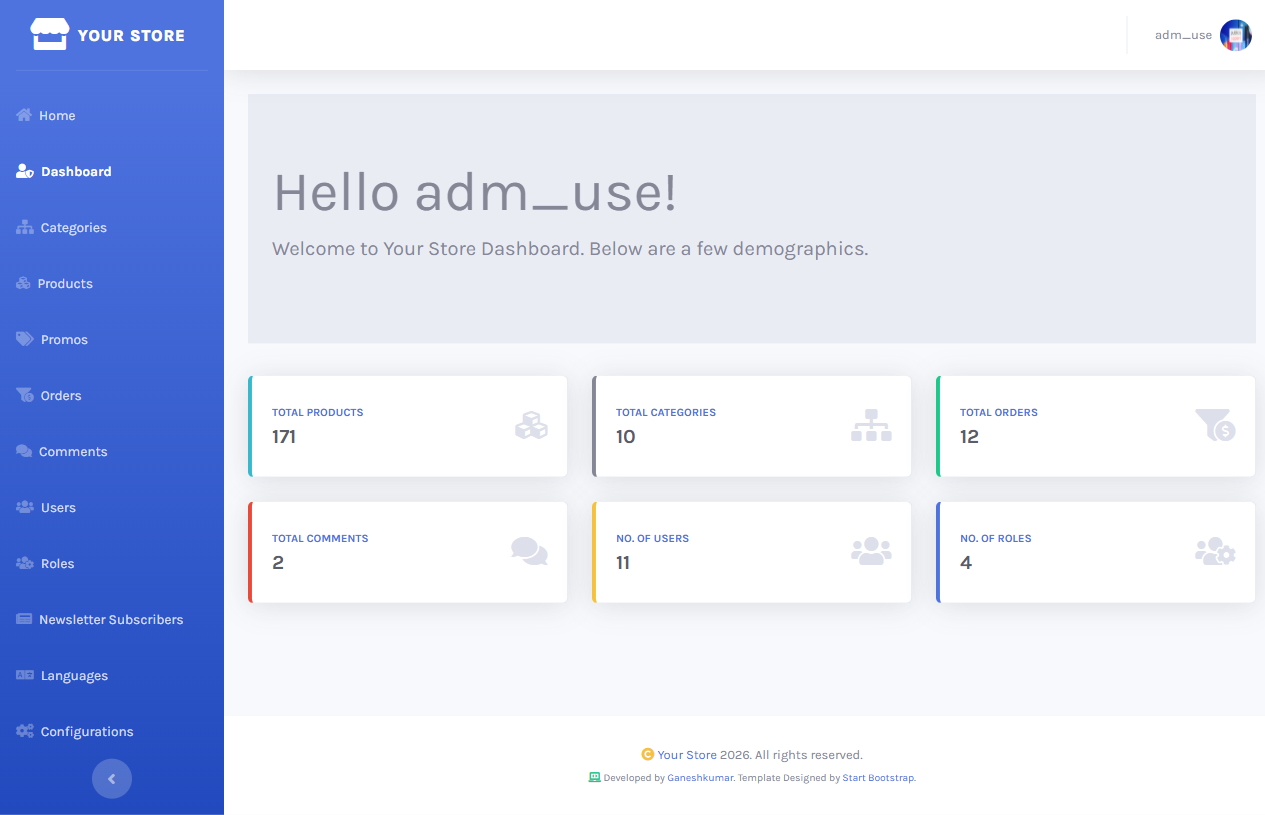This screenshot has height=815, width=1265.
Task: Open Orders from the sidebar
Action: tap(112, 395)
